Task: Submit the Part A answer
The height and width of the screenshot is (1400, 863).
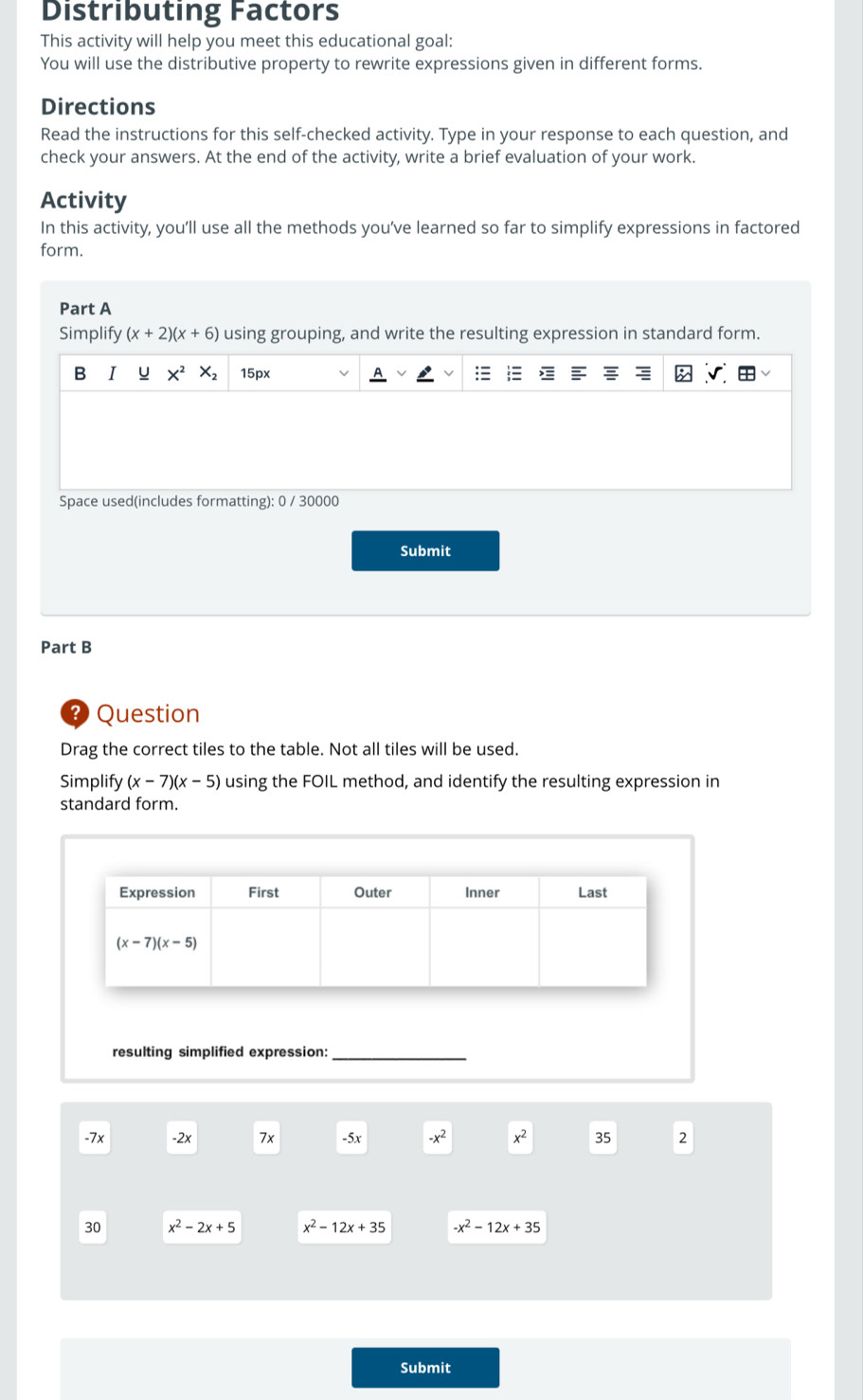Action: point(424,550)
